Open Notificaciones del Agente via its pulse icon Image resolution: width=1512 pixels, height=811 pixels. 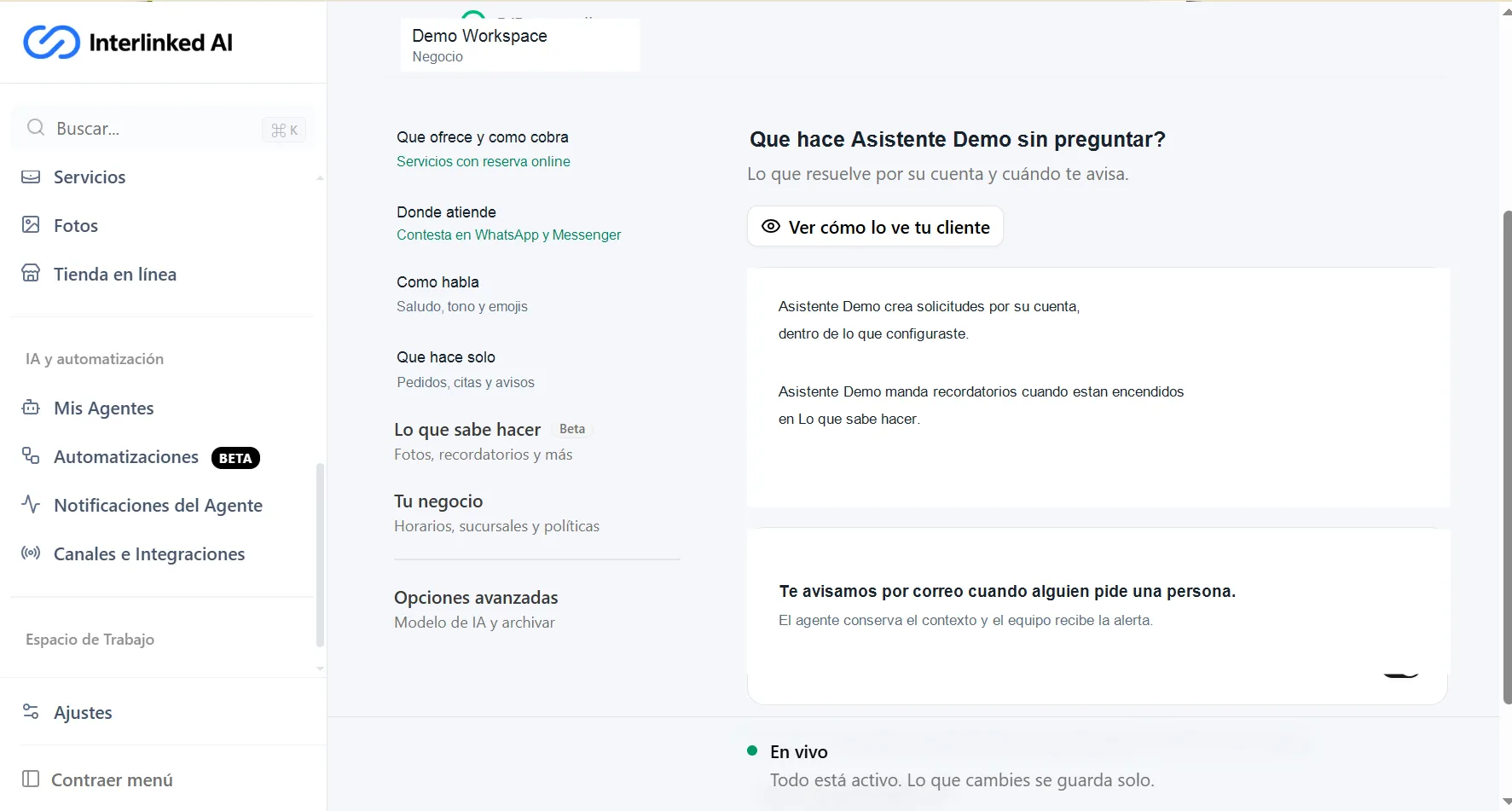click(31, 505)
